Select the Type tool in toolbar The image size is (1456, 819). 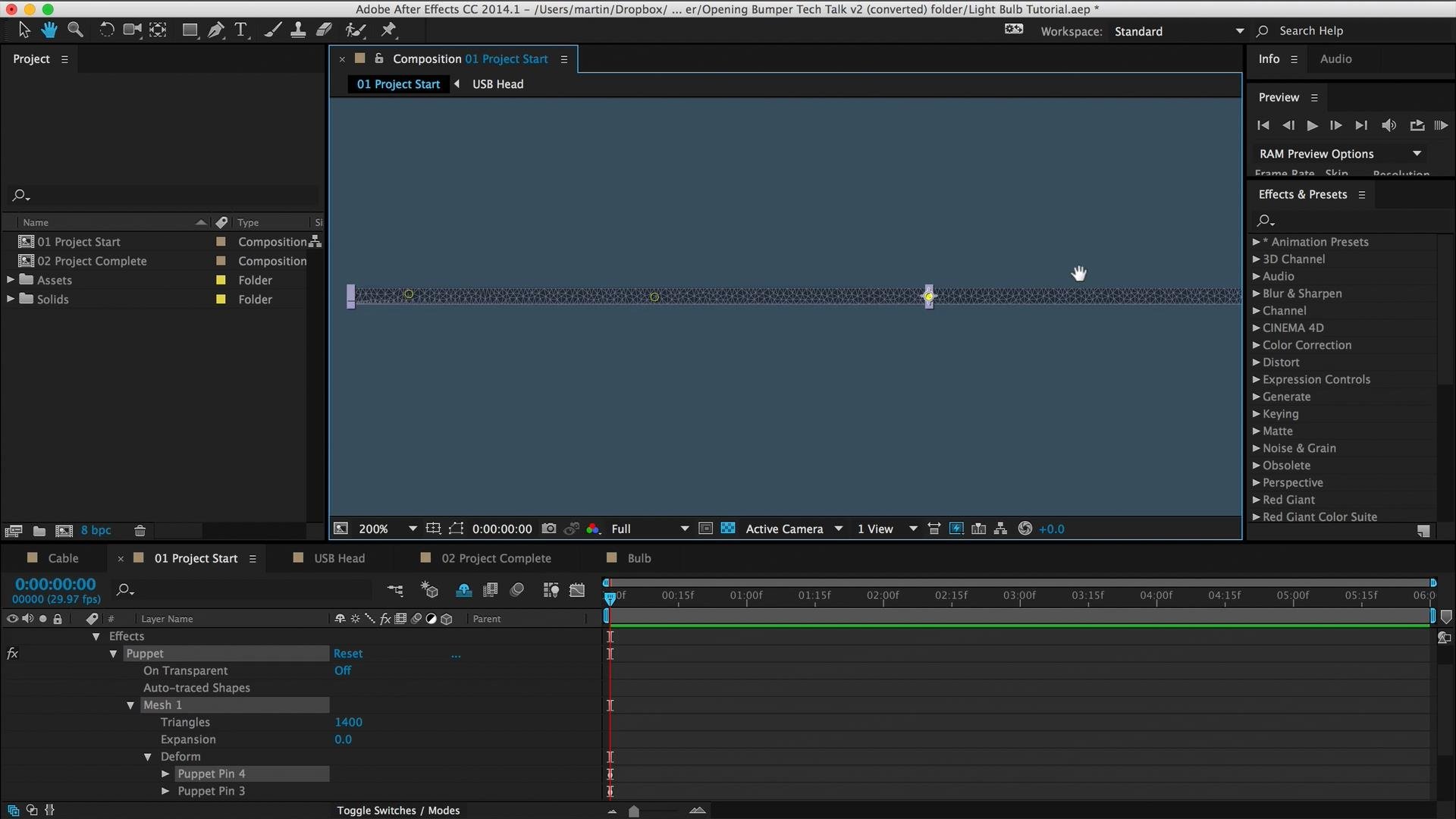tap(241, 30)
